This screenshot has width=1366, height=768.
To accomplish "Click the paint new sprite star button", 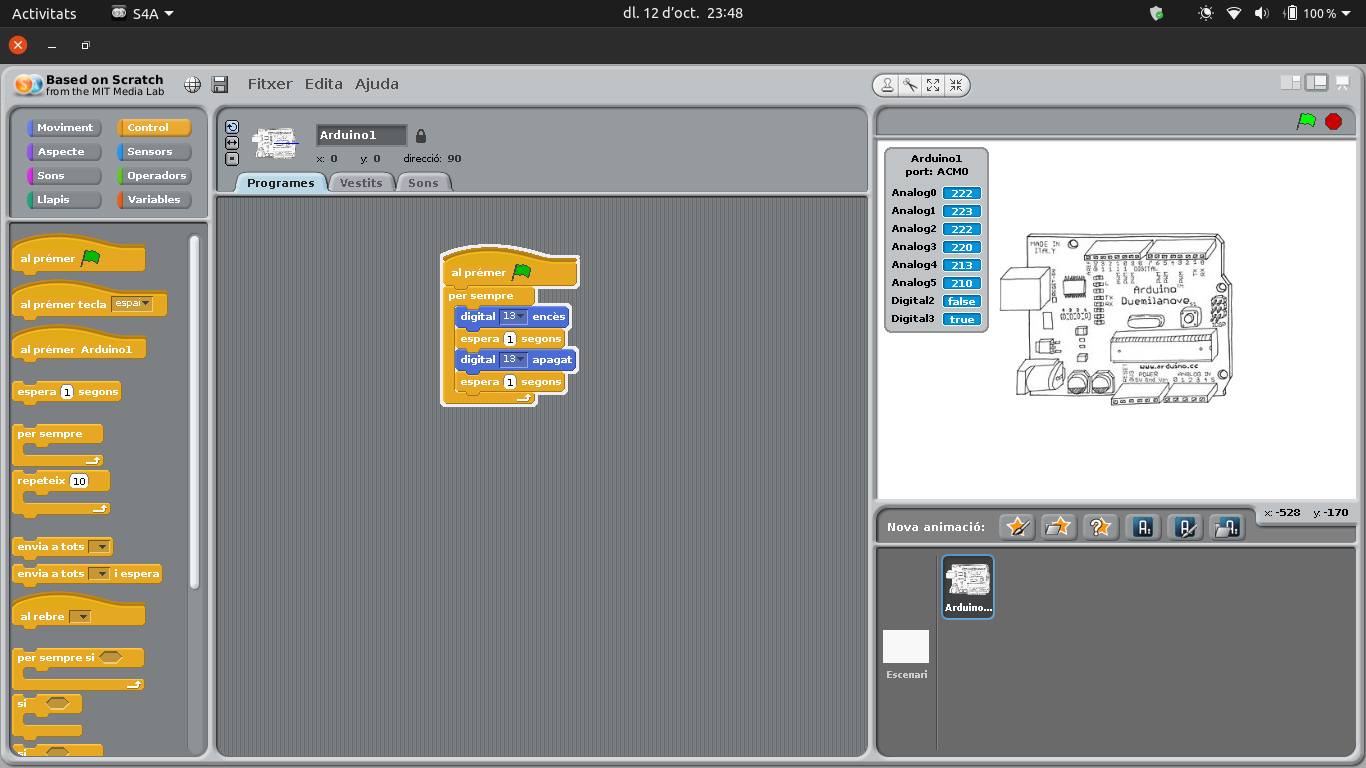I will pyautogui.click(x=1016, y=527).
